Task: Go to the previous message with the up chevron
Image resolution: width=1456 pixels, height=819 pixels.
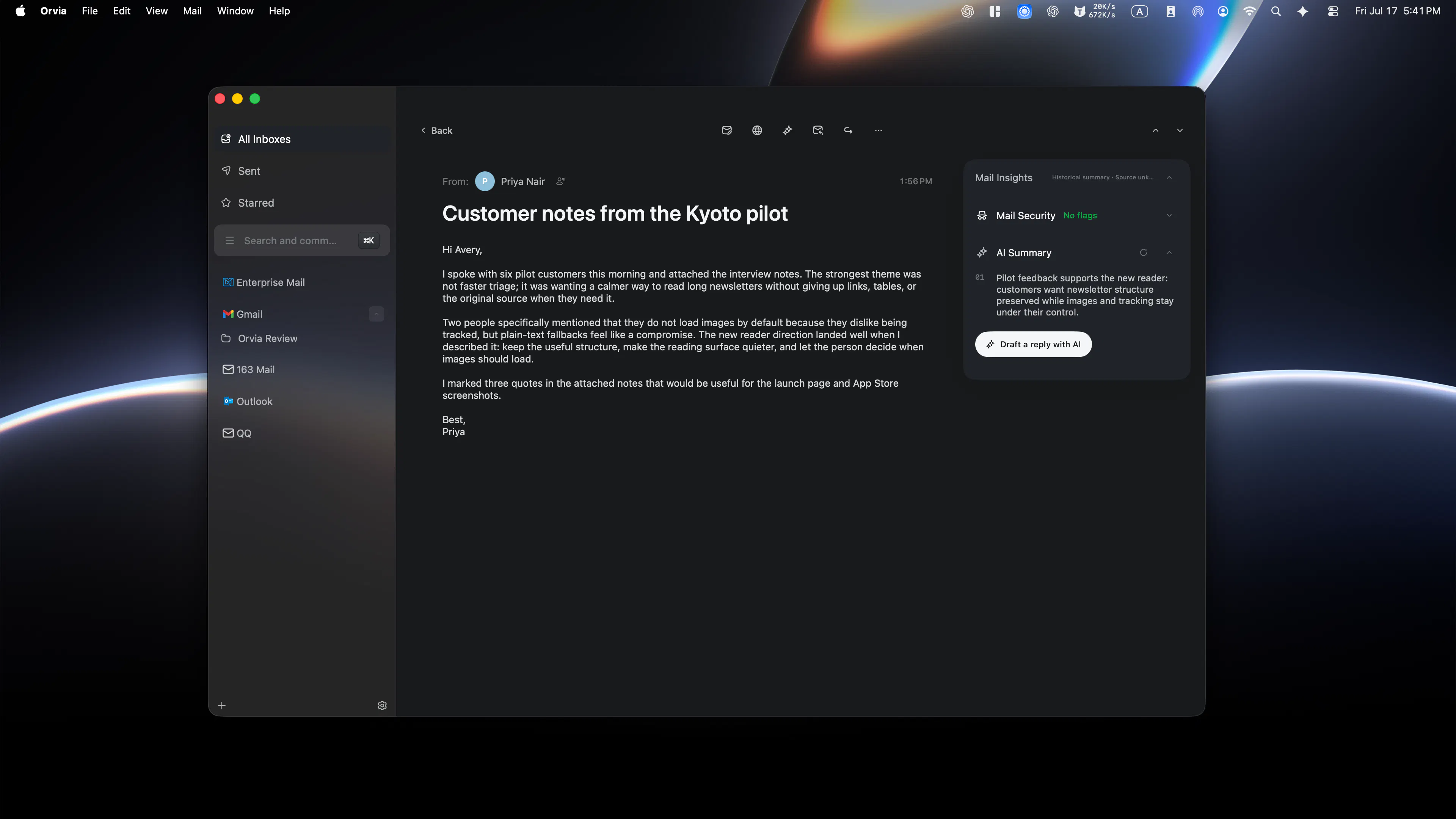Action: click(x=1155, y=130)
